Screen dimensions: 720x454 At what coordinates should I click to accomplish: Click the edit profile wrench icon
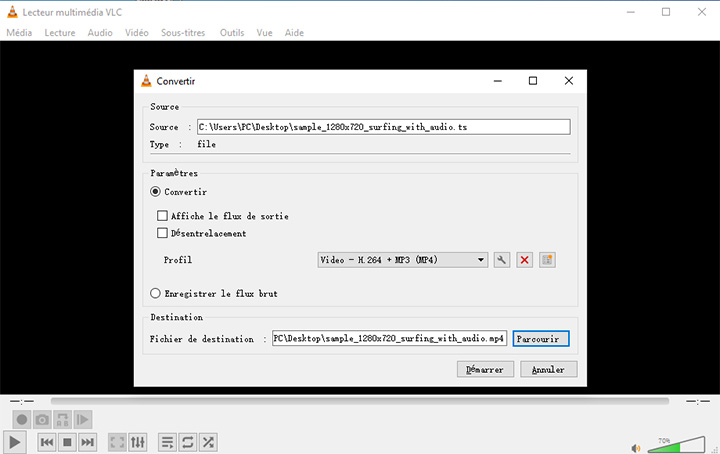pyautogui.click(x=501, y=260)
